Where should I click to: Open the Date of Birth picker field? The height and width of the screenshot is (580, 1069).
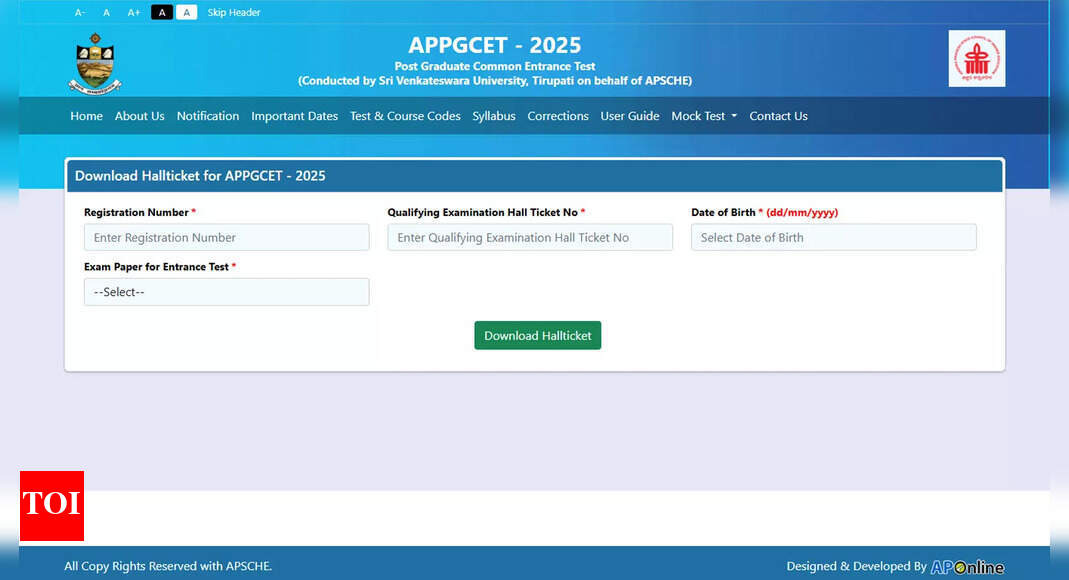(x=833, y=238)
